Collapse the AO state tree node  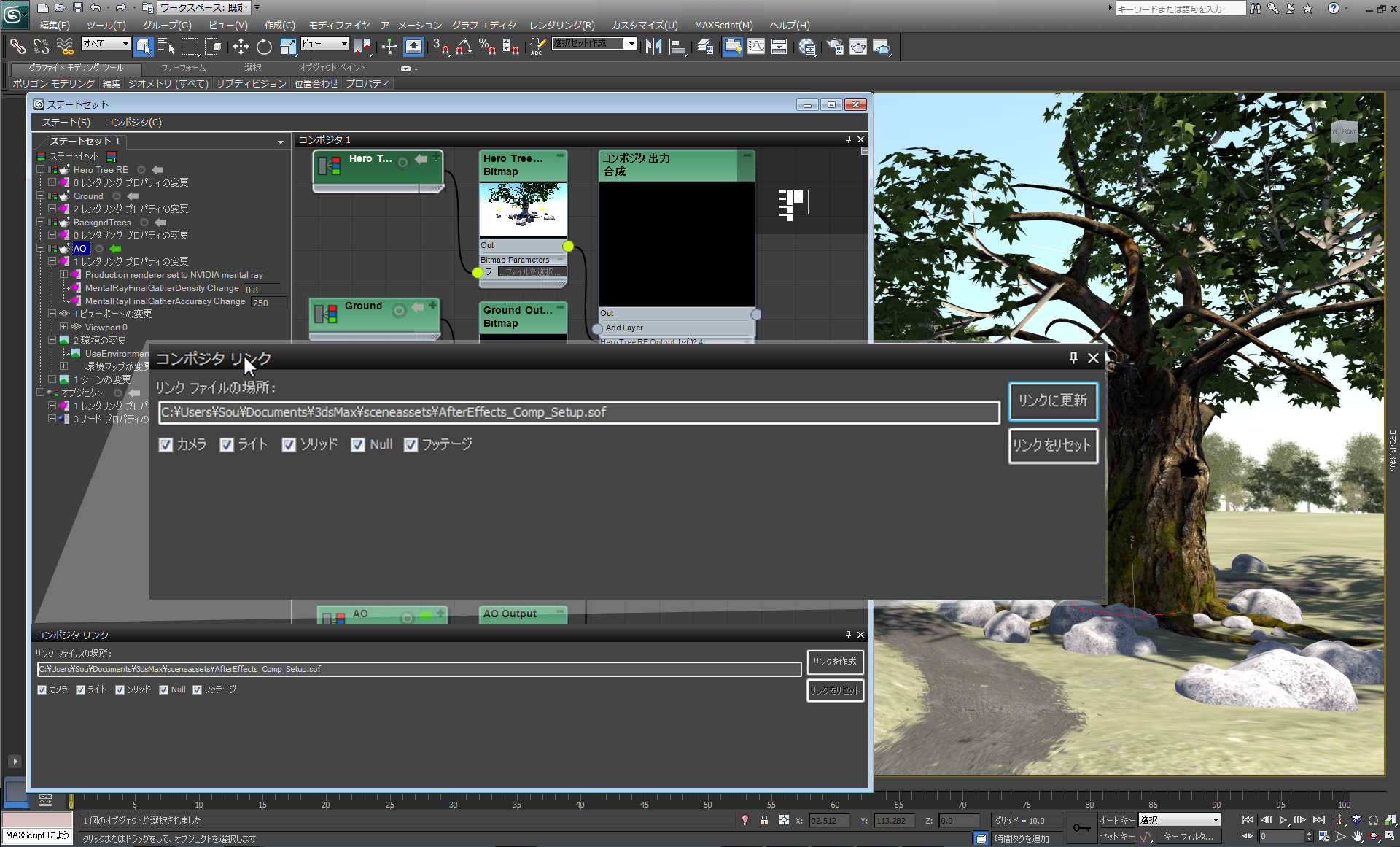(x=41, y=249)
